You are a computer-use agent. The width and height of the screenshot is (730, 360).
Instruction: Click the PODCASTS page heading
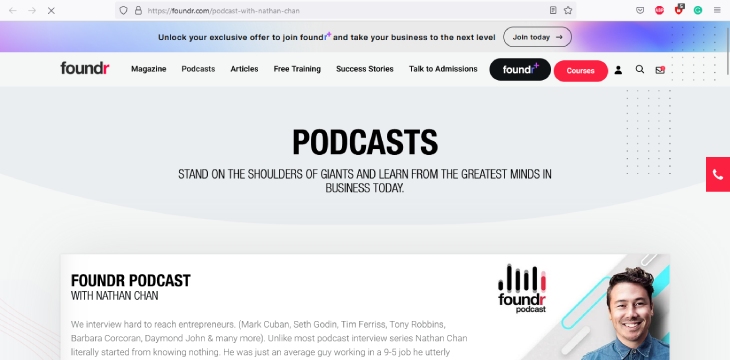coord(365,142)
